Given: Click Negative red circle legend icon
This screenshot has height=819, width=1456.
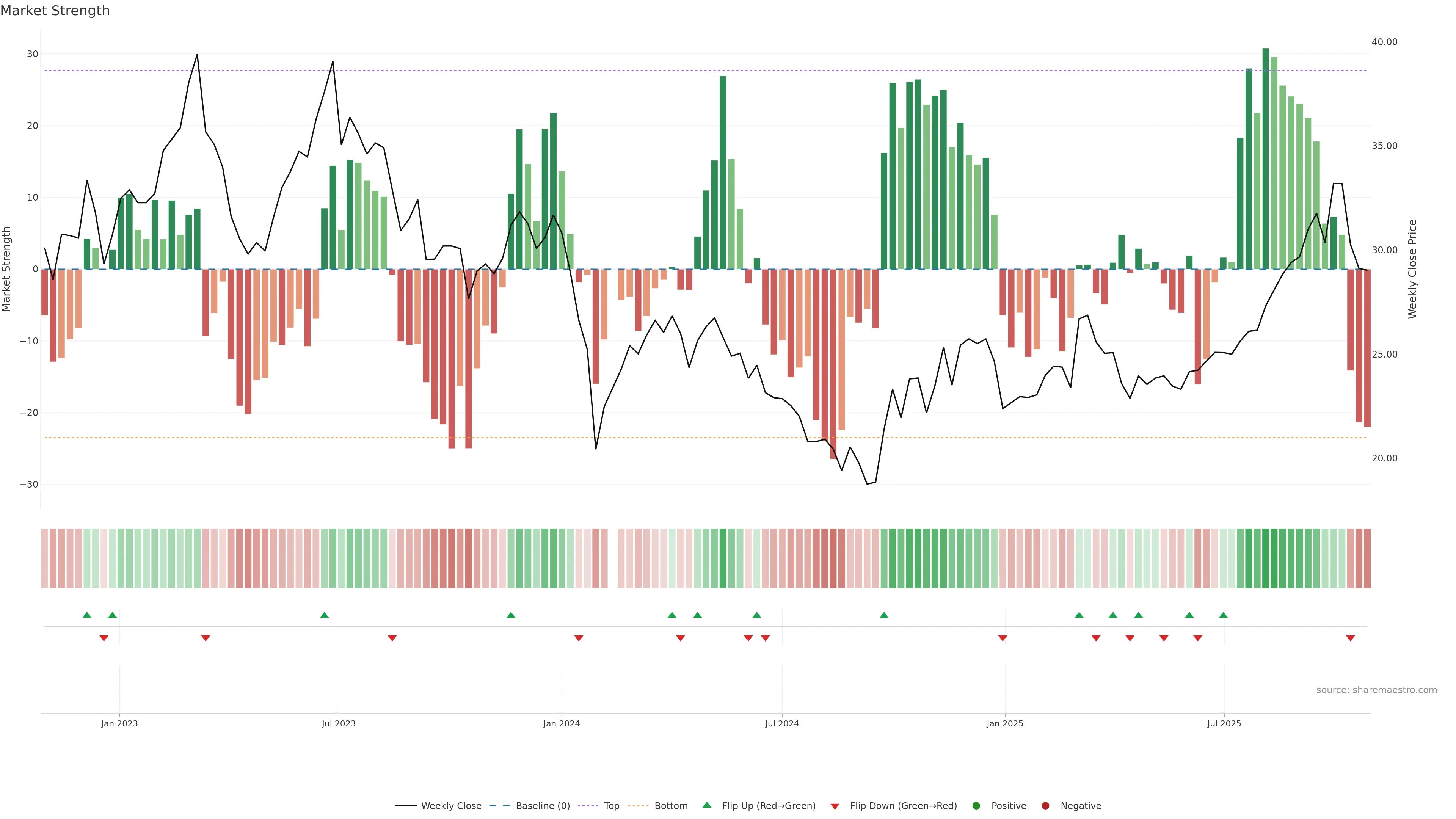Looking at the screenshot, I should click(x=1045, y=806).
